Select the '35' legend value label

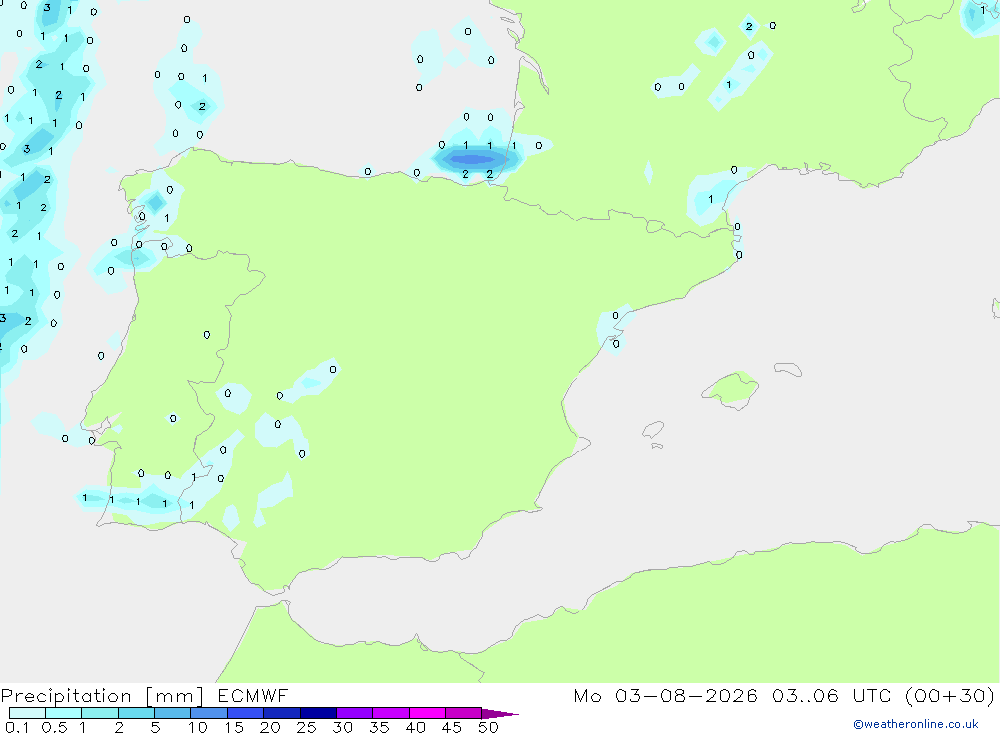379,727
